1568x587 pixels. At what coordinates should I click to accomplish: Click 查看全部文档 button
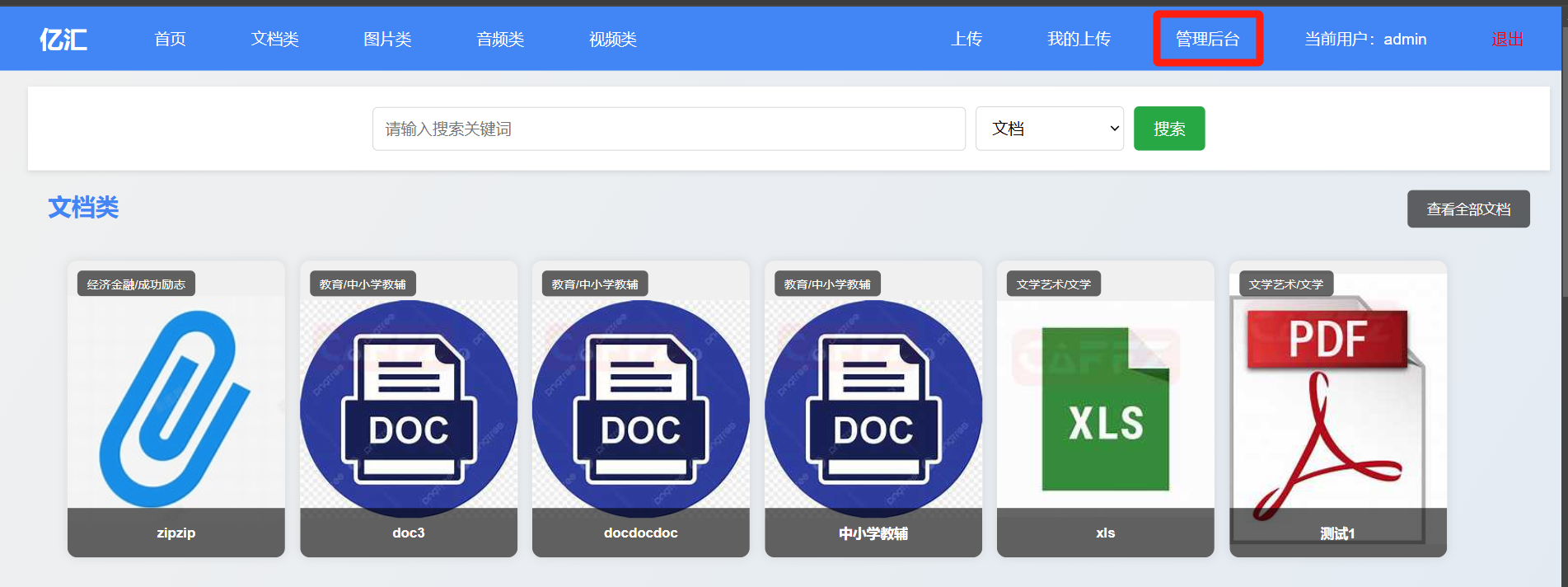click(x=1467, y=209)
